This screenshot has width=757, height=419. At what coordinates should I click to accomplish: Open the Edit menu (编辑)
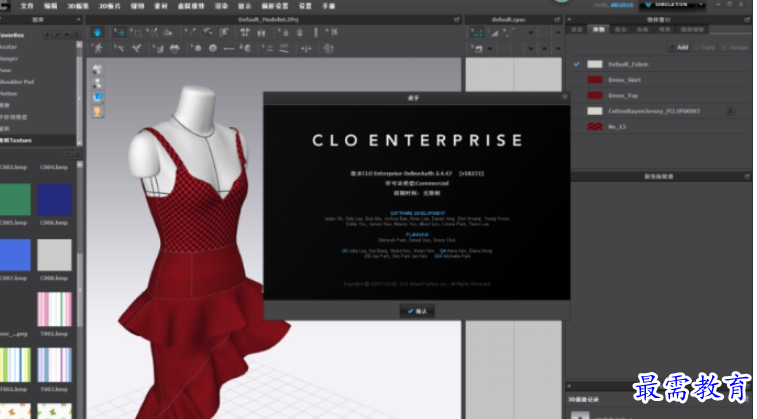click(50, 6)
